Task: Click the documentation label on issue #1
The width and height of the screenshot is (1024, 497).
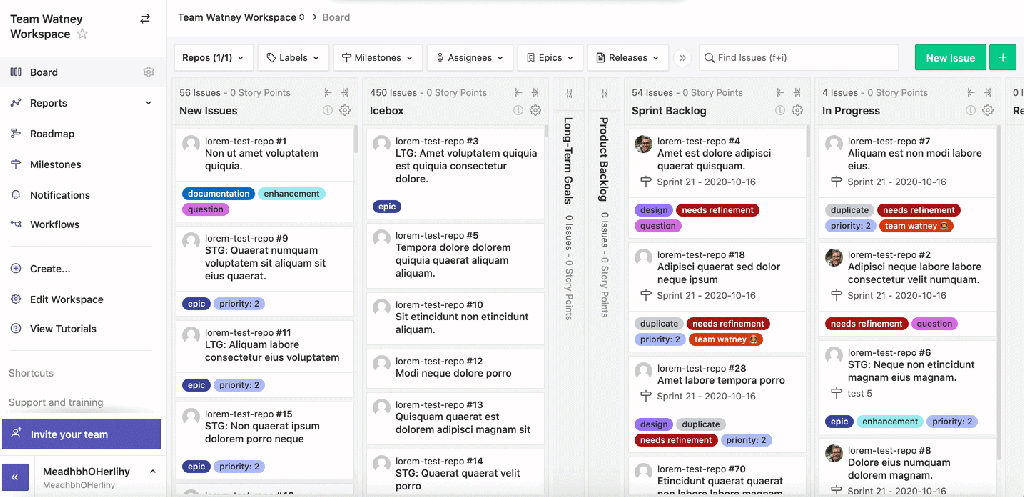Action: click(x=217, y=194)
